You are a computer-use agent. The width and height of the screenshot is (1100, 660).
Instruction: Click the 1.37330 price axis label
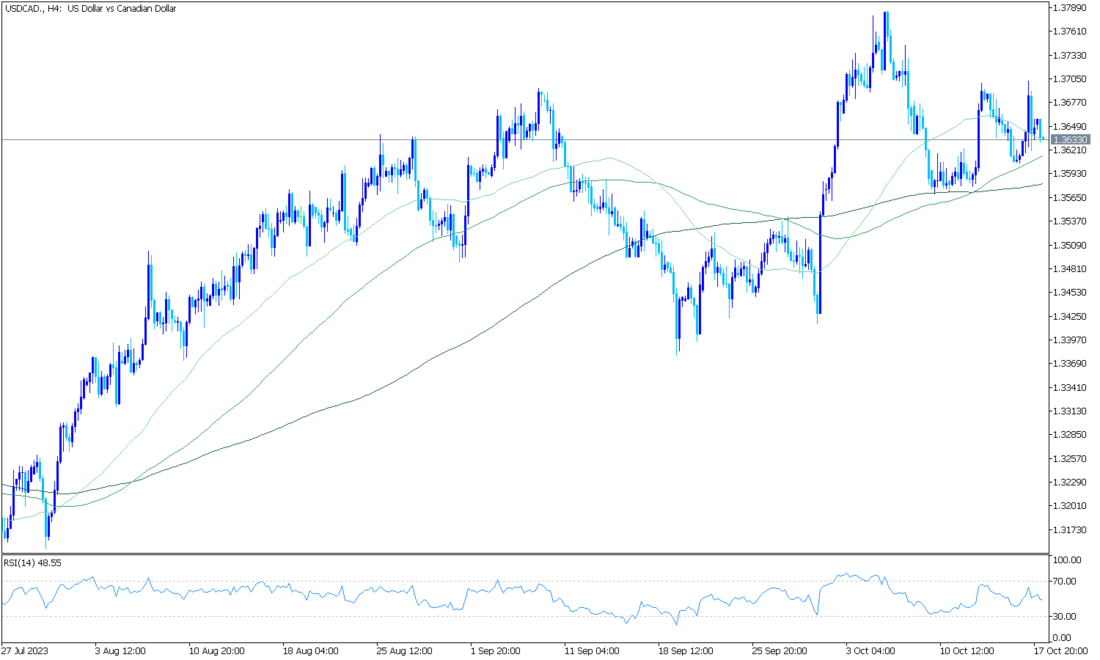[x=1070, y=55]
